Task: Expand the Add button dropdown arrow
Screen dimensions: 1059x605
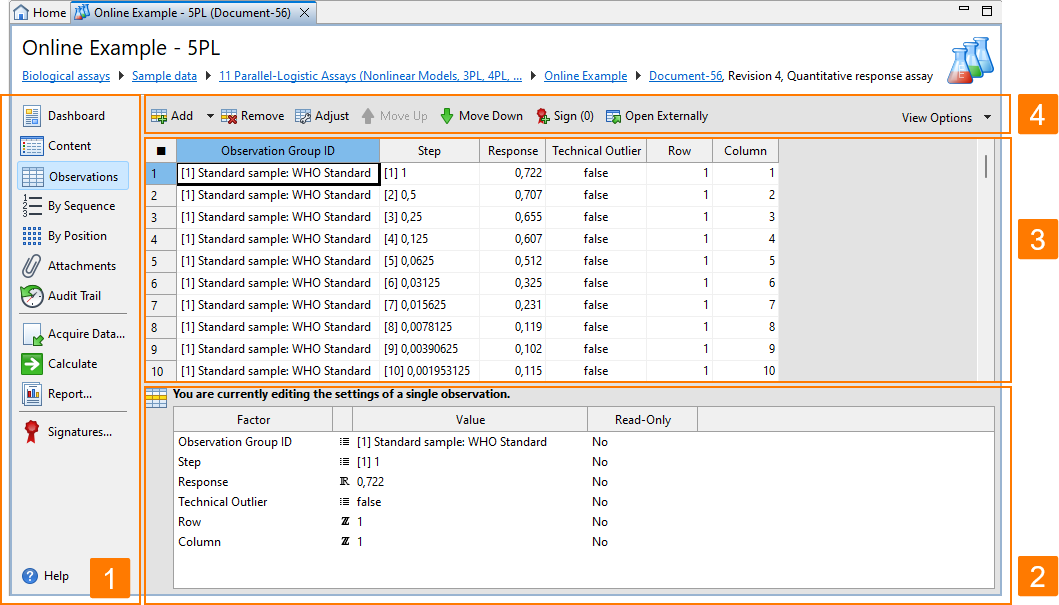Action: [x=210, y=116]
